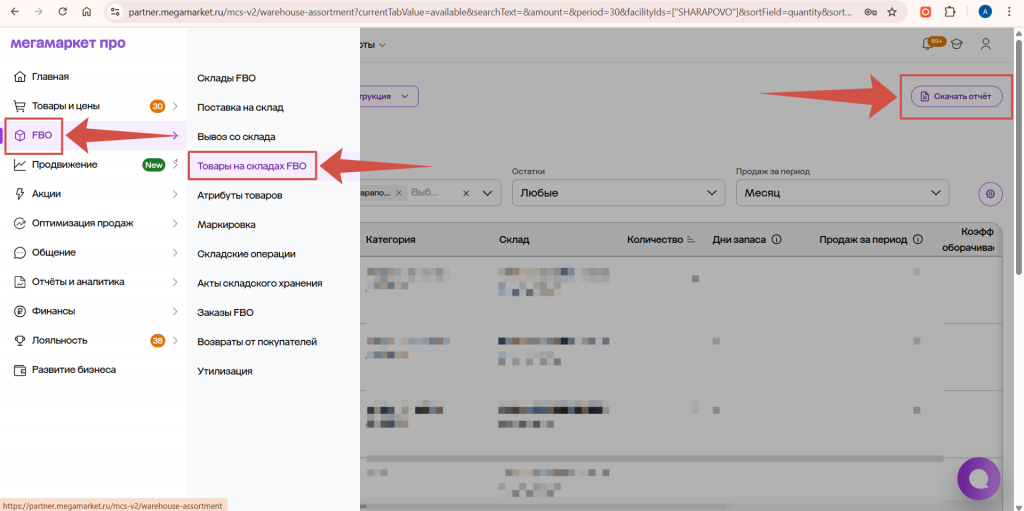
Task: Click the Количество sort icon
Action: click(691, 240)
